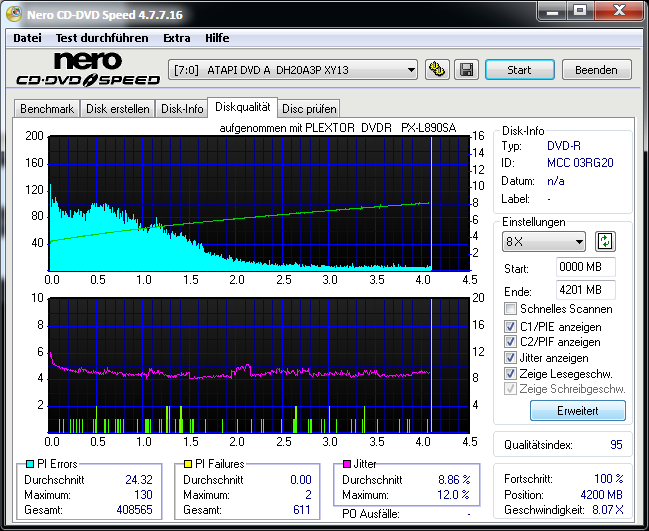The width and height of the screenshot is (649, 531).
Task: Click PI Errors Durchschnitt value 24.32
Action: [139, 479]
